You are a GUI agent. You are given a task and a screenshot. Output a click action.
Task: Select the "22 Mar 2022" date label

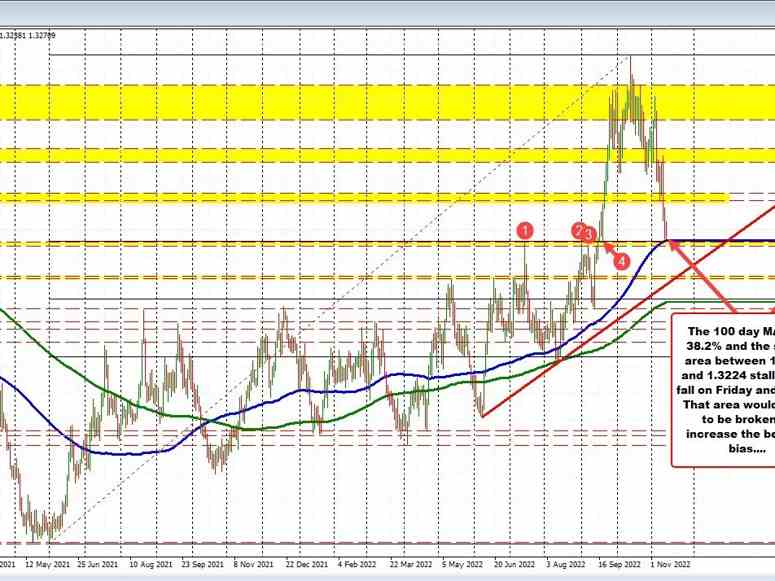coord(410,564)
